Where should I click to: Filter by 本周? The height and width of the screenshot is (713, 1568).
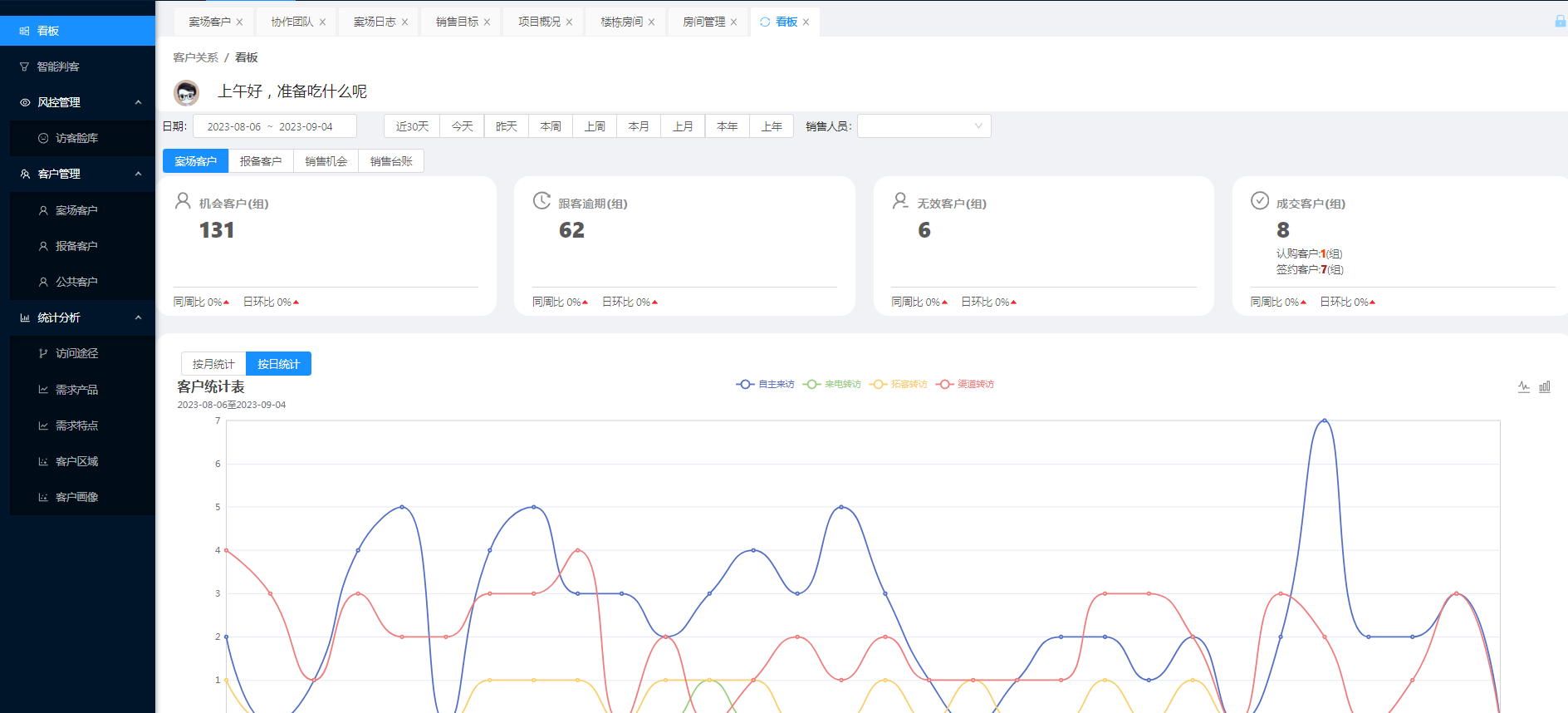[x=551, y=126]
